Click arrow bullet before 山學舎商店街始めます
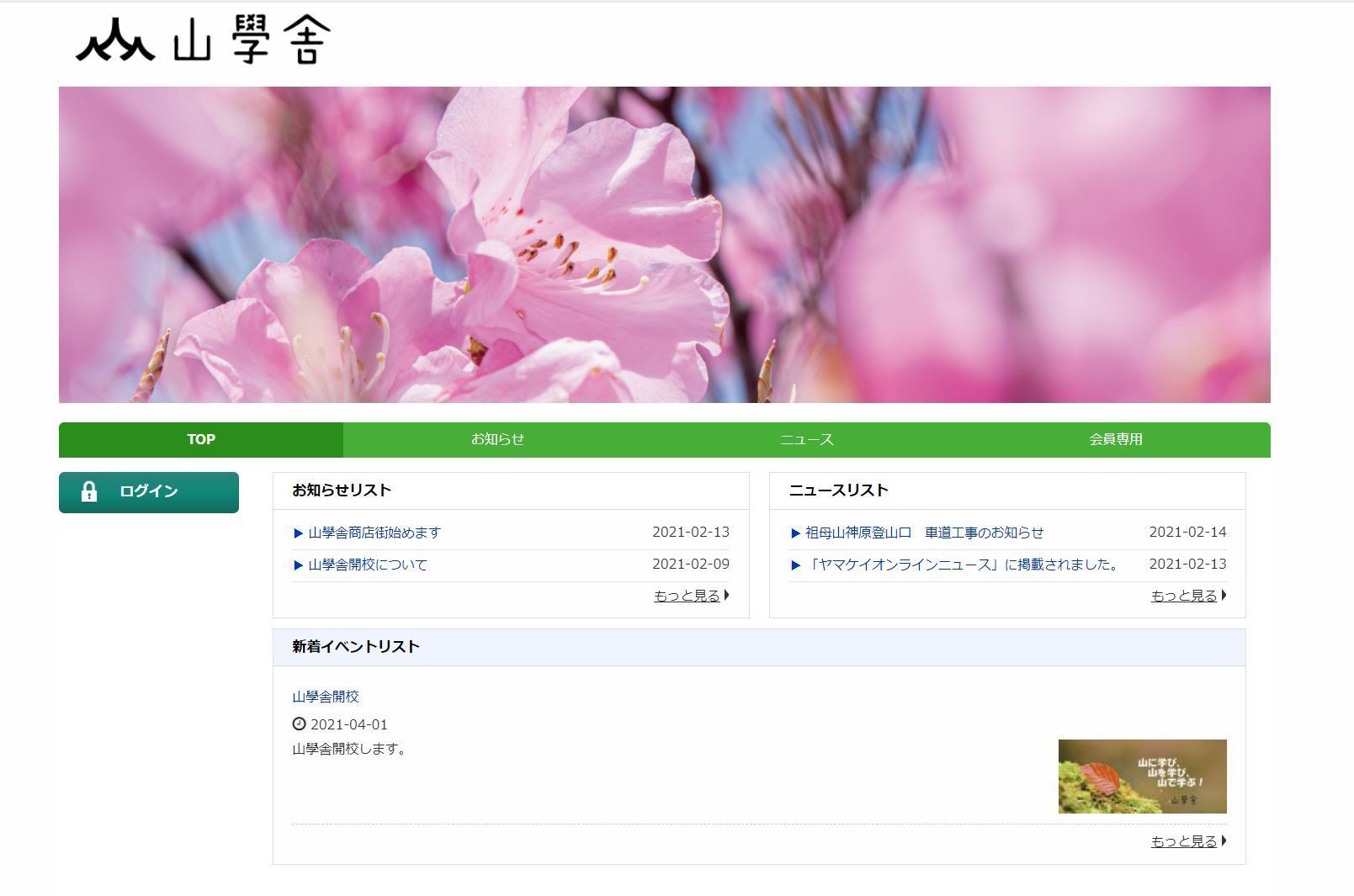The width and height of the screenshot is (1354, 896). (298, 533)
